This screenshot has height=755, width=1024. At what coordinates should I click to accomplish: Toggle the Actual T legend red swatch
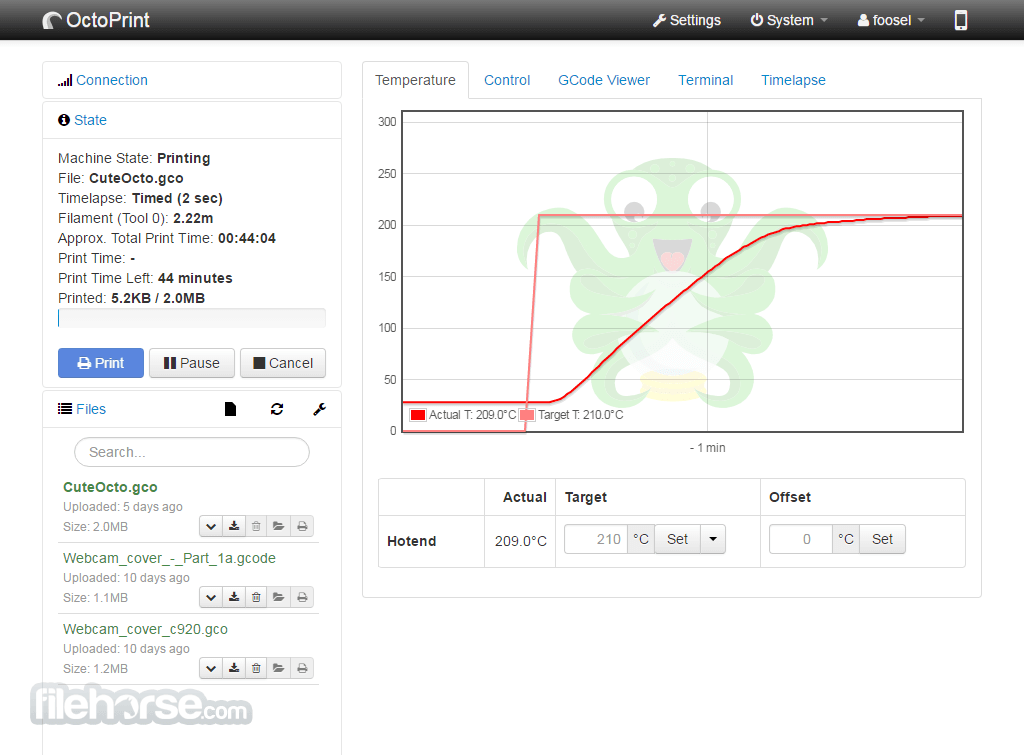(418, 415)
